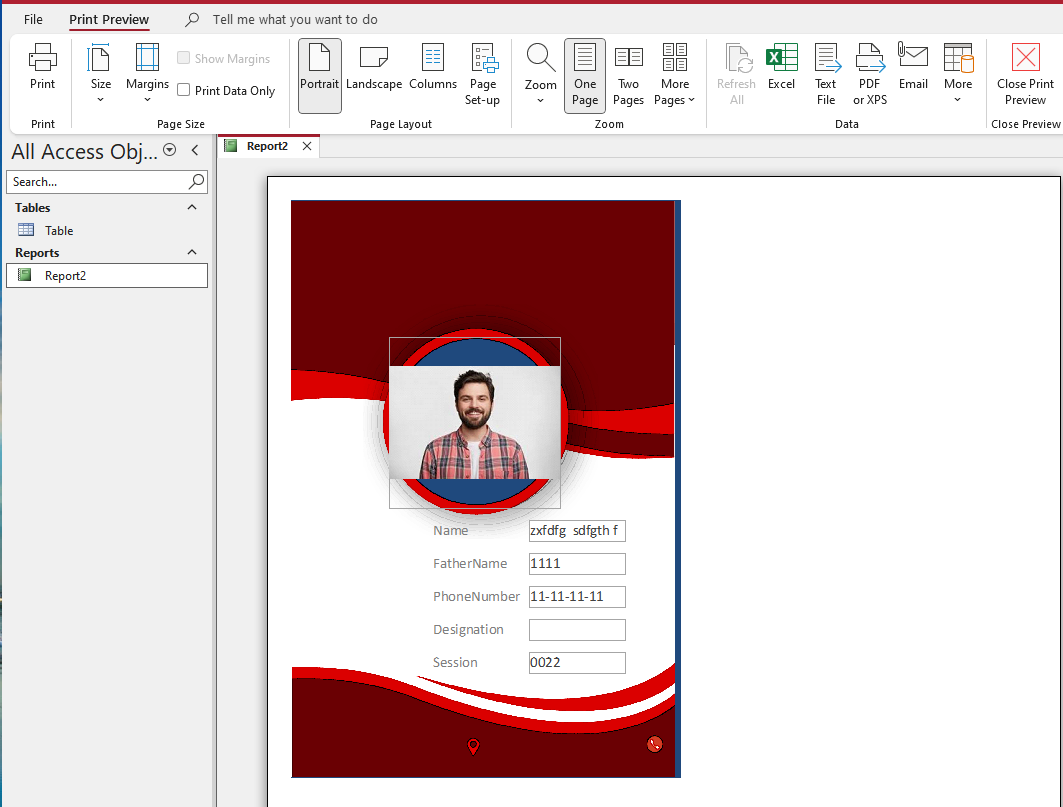The image size is (1063, 807).
Task: Export report to Text File
Action: tap(826, 75)
